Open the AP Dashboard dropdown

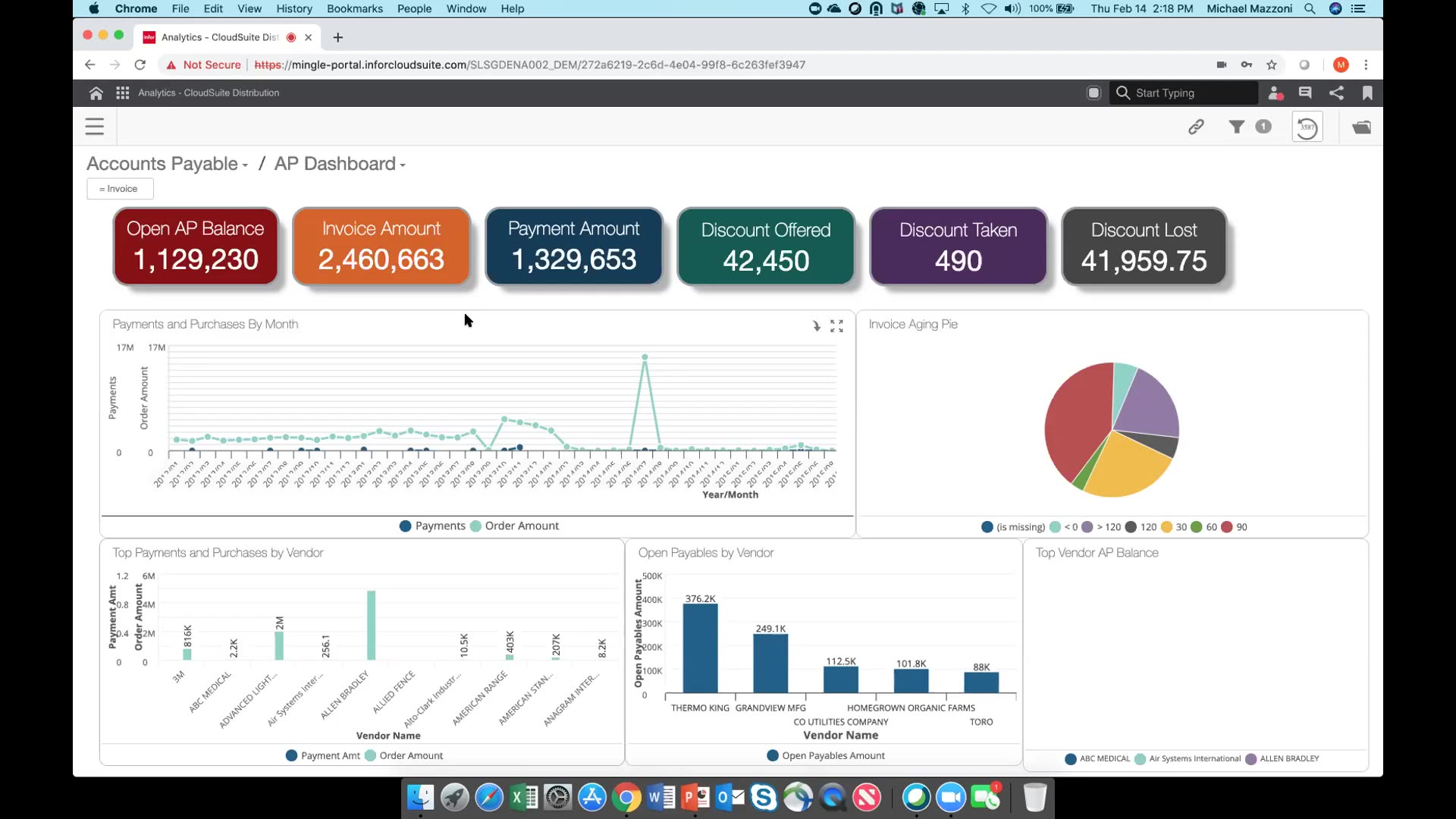pyautogui.click(x=403, y=165)
